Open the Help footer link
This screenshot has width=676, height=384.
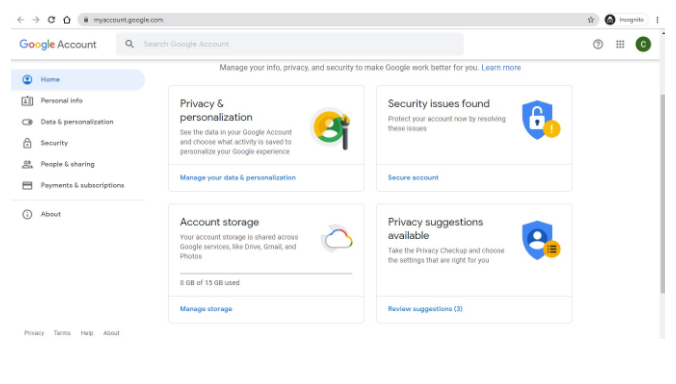click(87, 333)
